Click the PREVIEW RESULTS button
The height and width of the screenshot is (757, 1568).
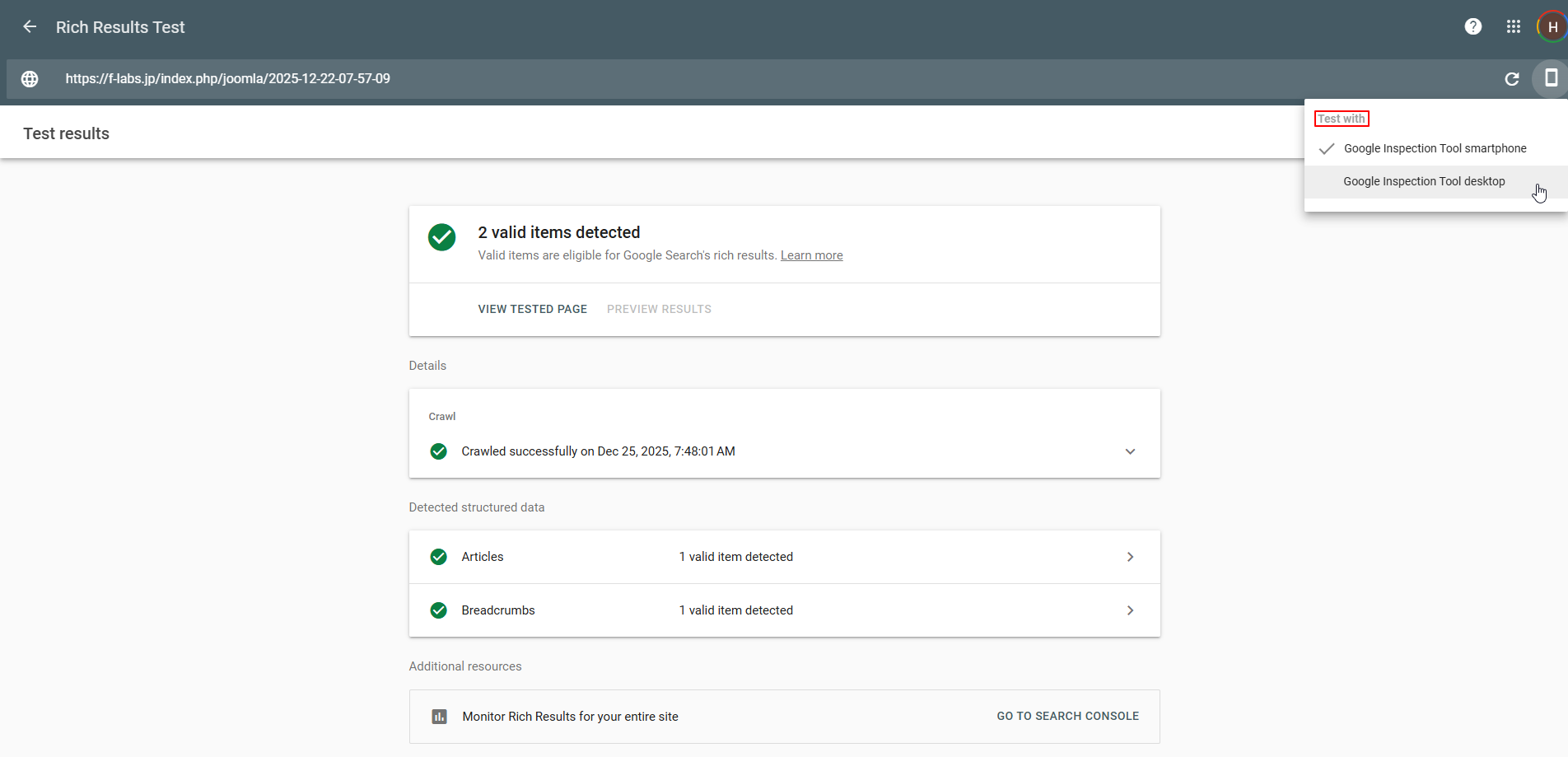pos(659,310)
